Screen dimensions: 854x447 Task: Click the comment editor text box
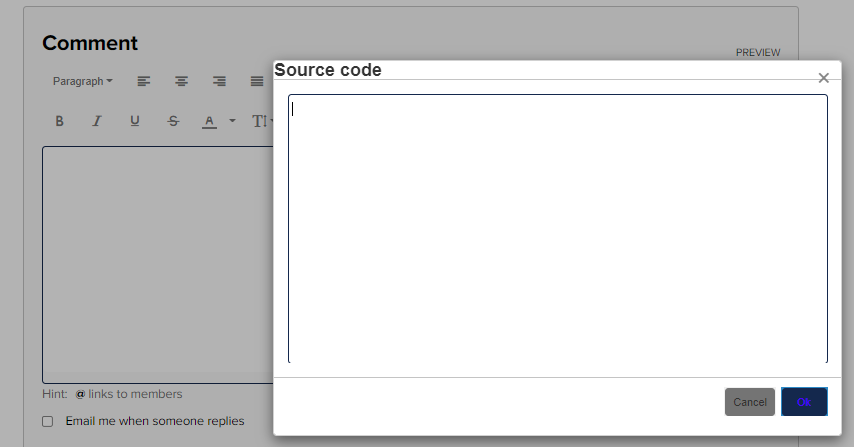point(158,265)
